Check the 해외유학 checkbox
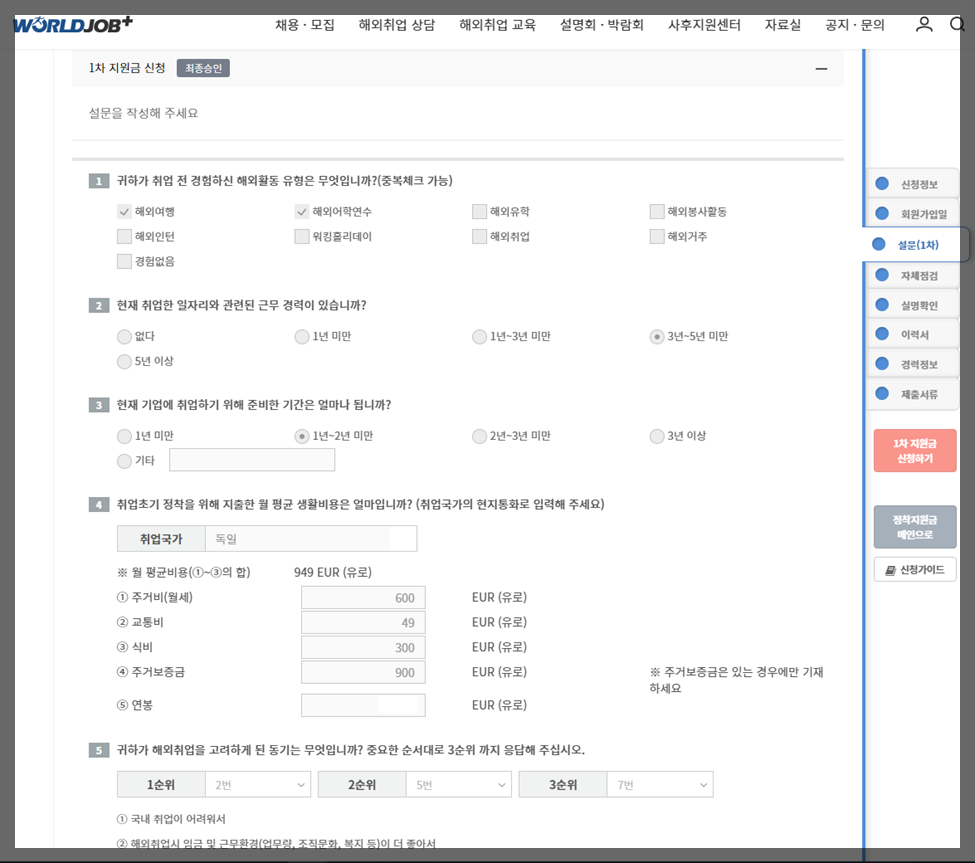Image resolution: width=975 pixels, height=863 pixels. (479, 211)
